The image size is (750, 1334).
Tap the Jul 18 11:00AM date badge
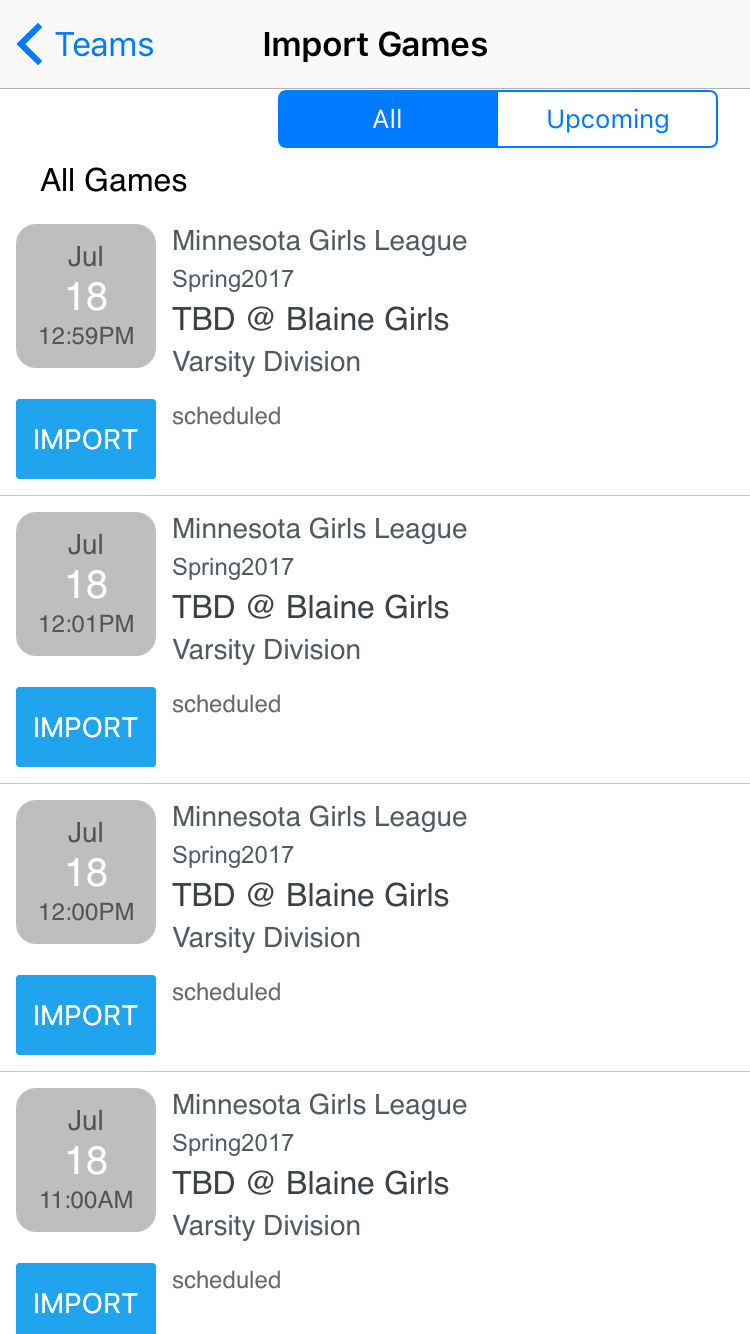[x=86, y=1160]
